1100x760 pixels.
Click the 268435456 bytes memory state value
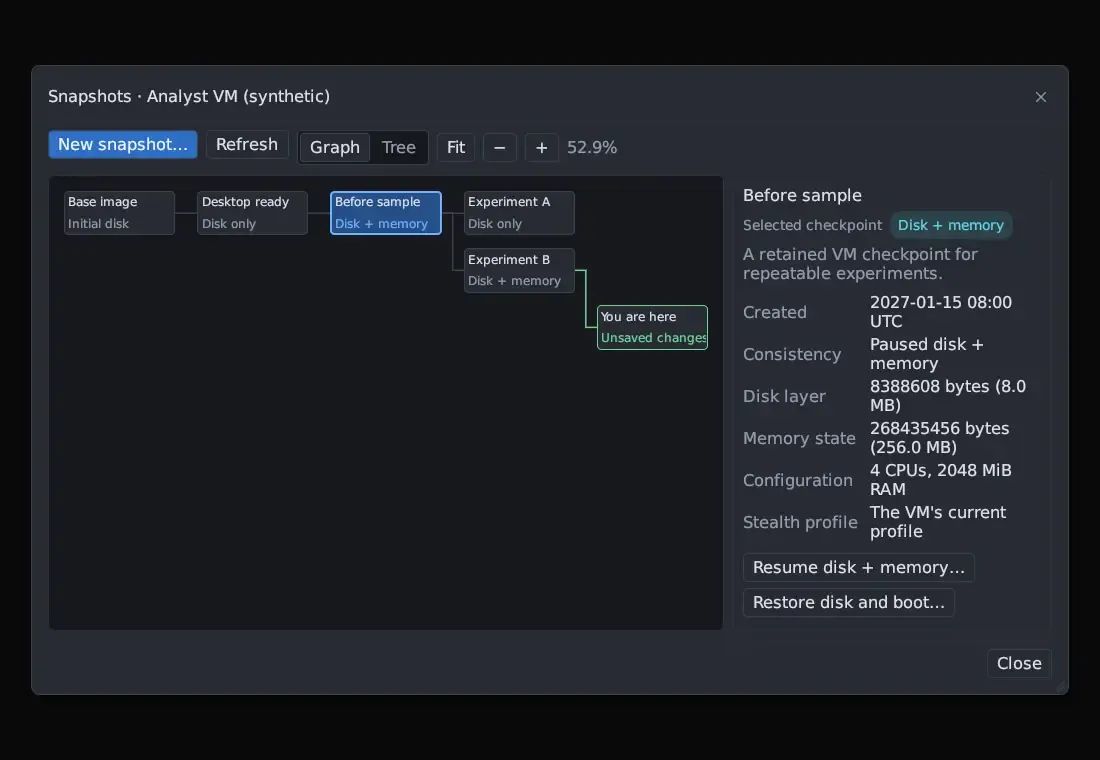(x=939, y=438)
